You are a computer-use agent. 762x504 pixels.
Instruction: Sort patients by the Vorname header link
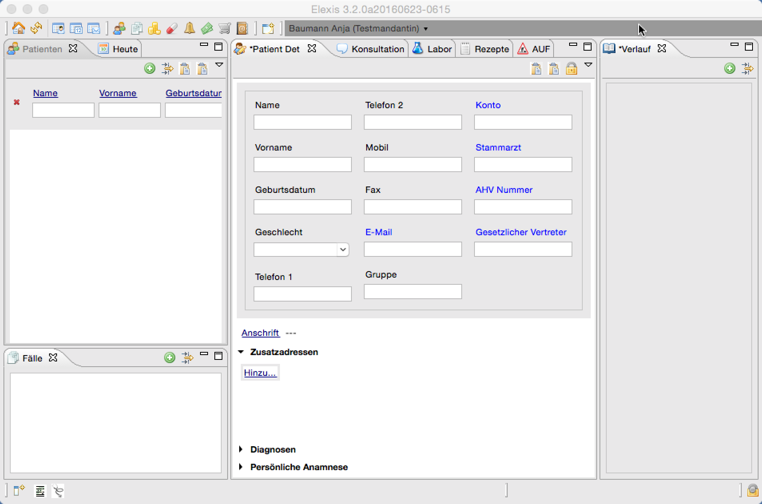tap(118, 93)
